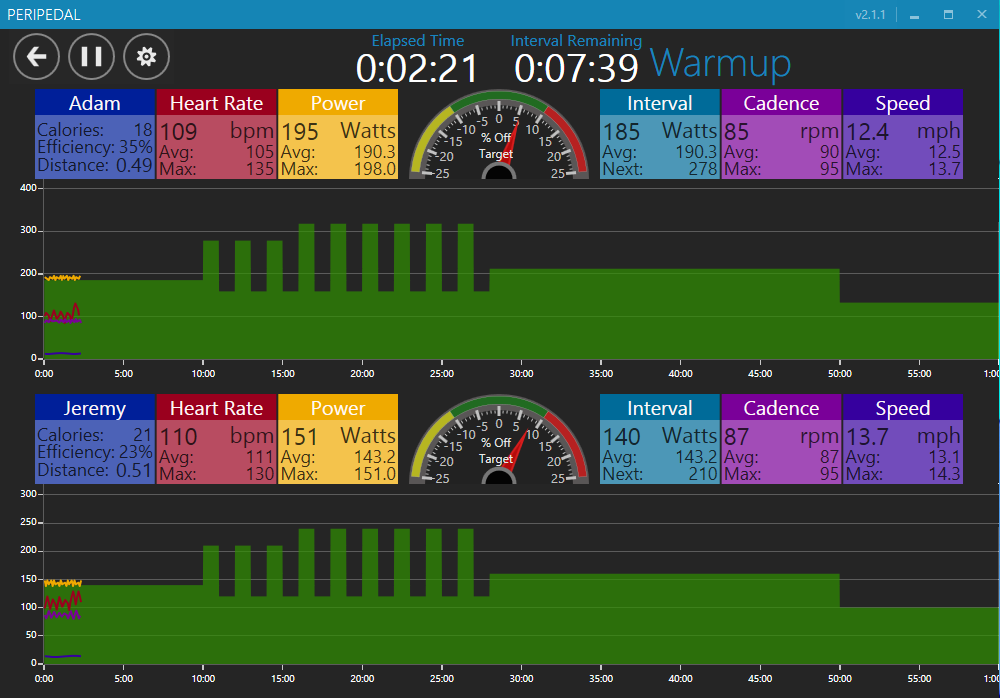
Task: Click the Elapsed Time readout
Action: [x=417, y=68]
